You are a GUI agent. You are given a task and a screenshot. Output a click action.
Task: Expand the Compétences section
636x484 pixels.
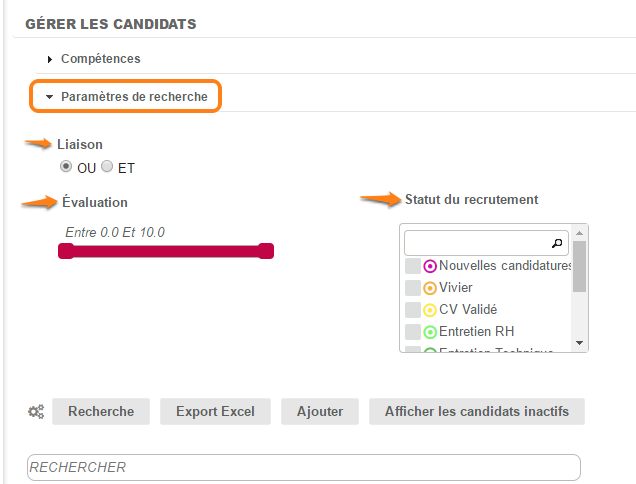tap(100, 59)
